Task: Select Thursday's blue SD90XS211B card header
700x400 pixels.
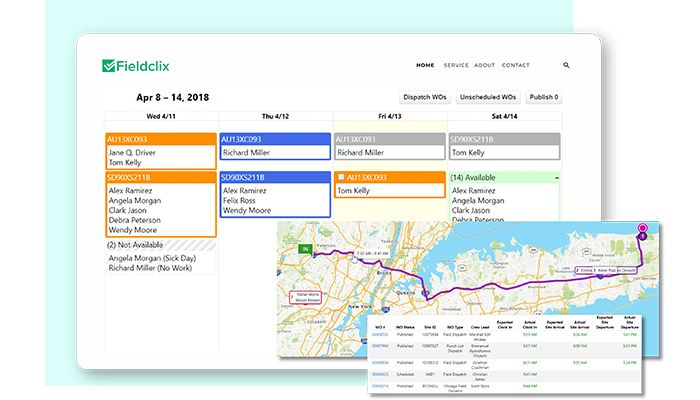Action: pyautogui.click(x=274, y=176)
